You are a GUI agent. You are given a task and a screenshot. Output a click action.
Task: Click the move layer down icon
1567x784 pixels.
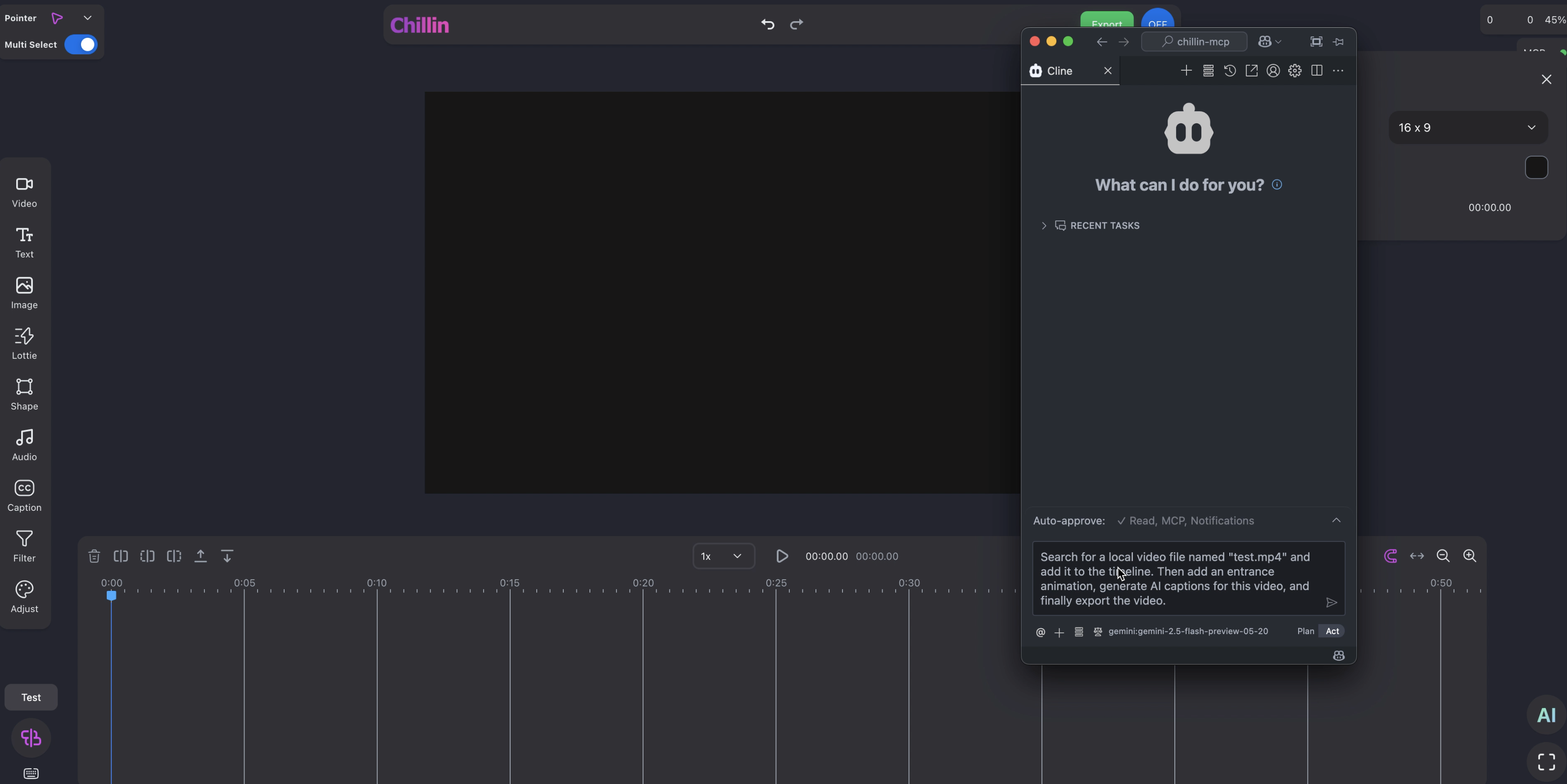(227, 556)
